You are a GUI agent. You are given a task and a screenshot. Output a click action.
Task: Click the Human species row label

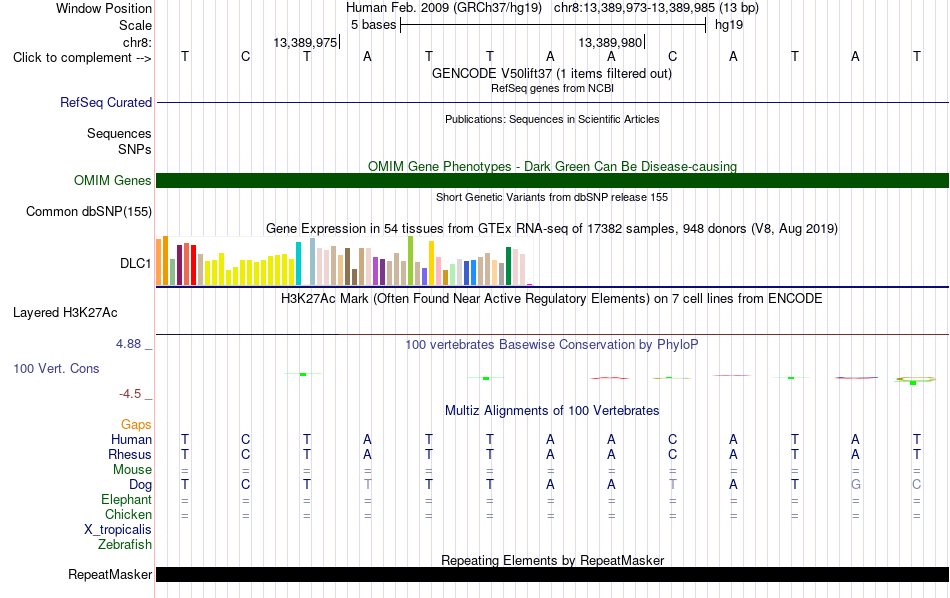tap(131, 439)
